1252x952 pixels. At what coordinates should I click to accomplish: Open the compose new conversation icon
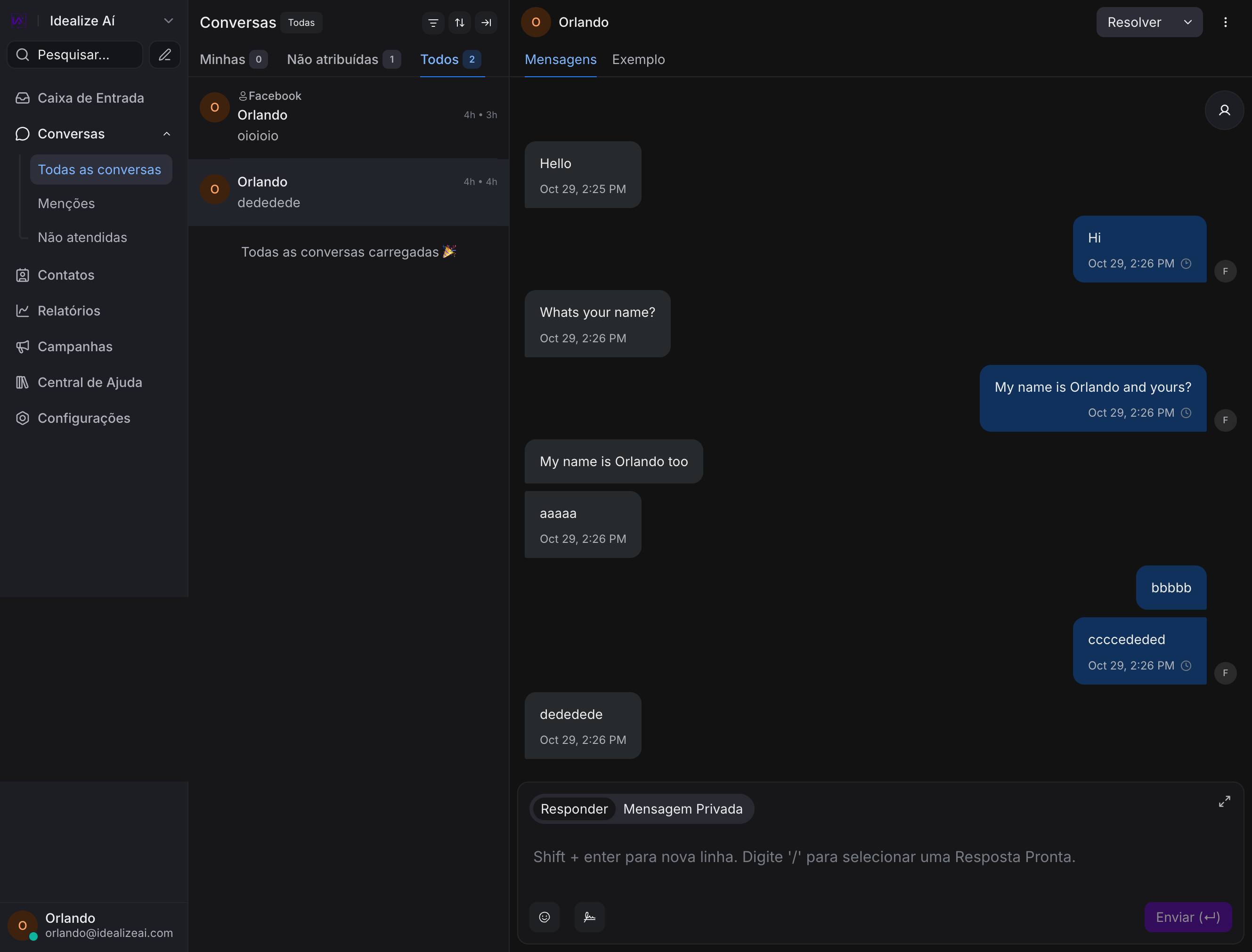pos(164,55)
